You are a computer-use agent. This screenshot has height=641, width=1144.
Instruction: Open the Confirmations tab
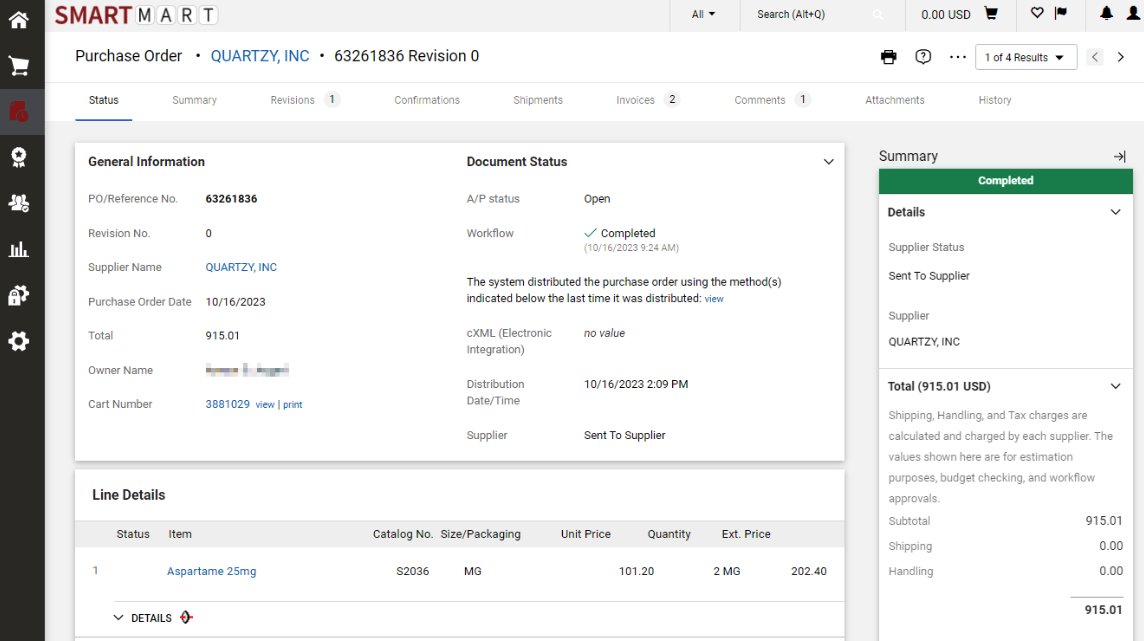coord(427,101)
